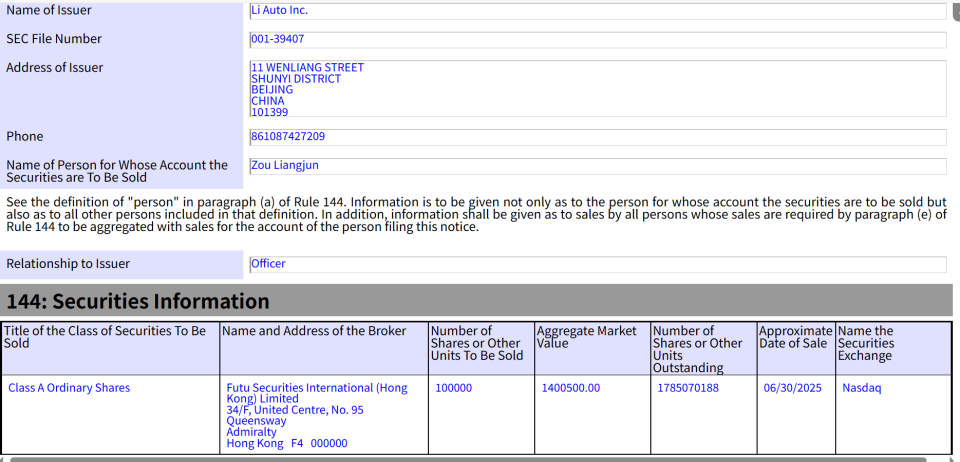Image resolution: width=960 pixels, height=462 pixels.
Task: Click the 'Name of Issuer' label
Action: 49,10
